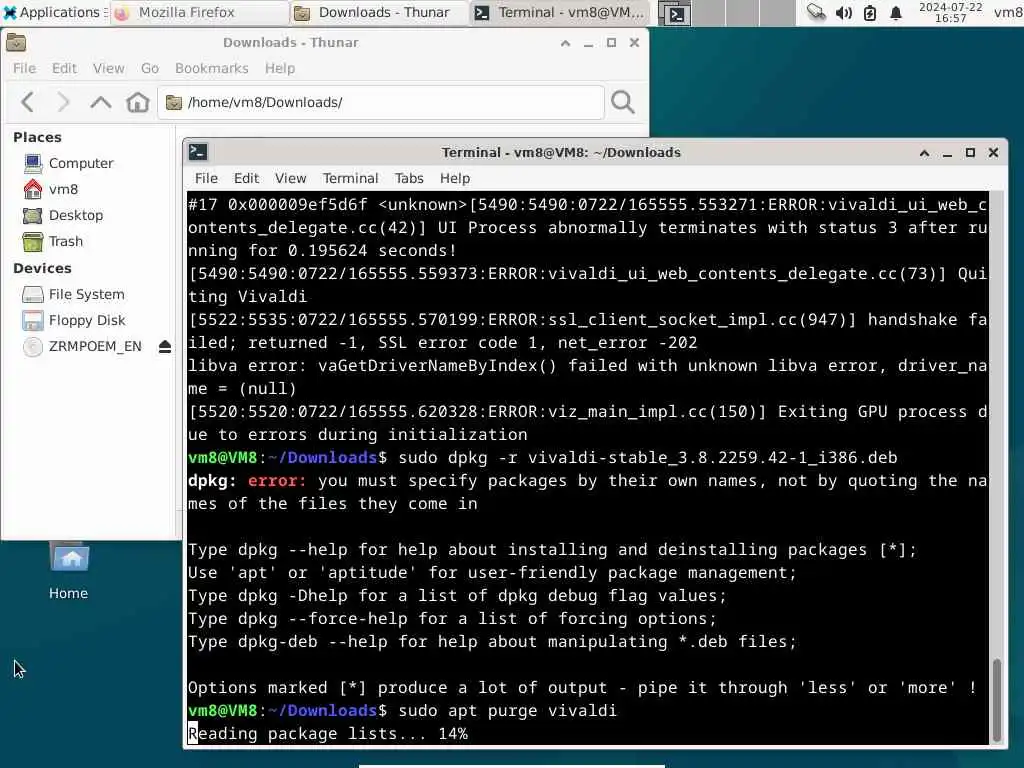Viewport: 1024px width, 768px height.
Task: Open Thunar search magnifier
Action: [622, 103]
